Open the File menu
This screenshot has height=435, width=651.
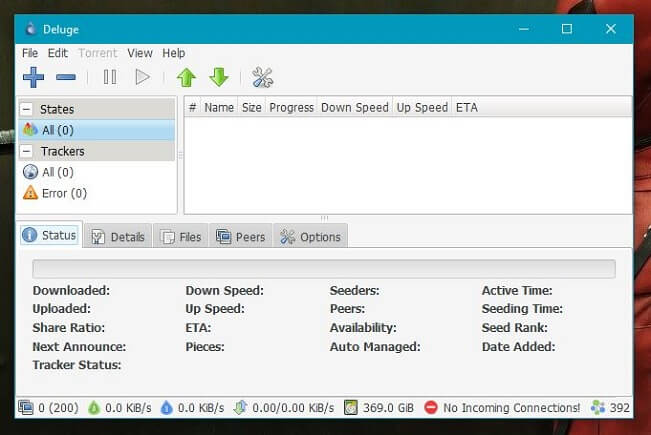pyautogui.click(x=30, y=53)
